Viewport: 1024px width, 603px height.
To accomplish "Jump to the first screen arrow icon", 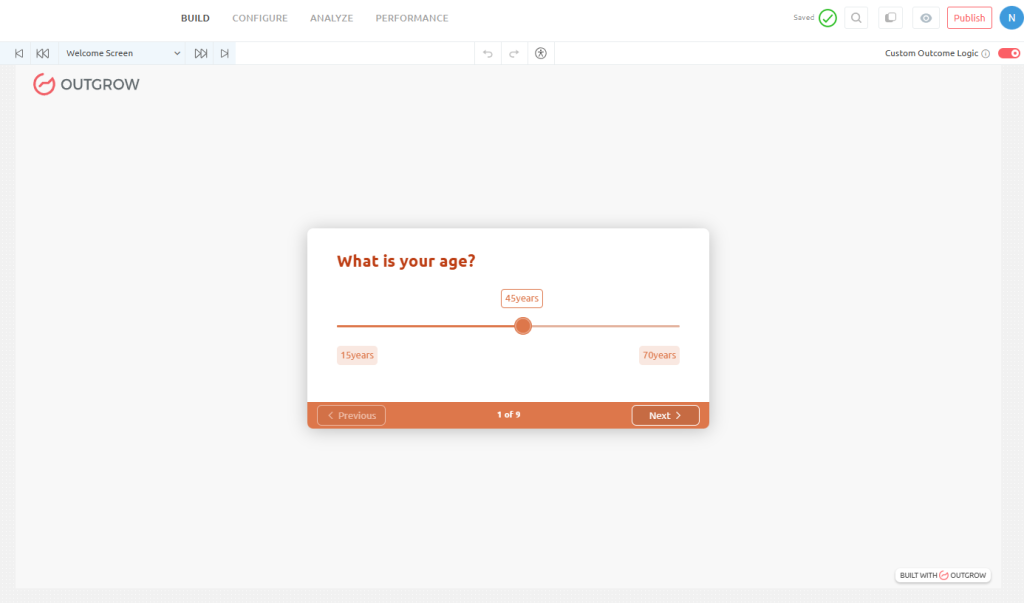I will [x=19, y=53].
